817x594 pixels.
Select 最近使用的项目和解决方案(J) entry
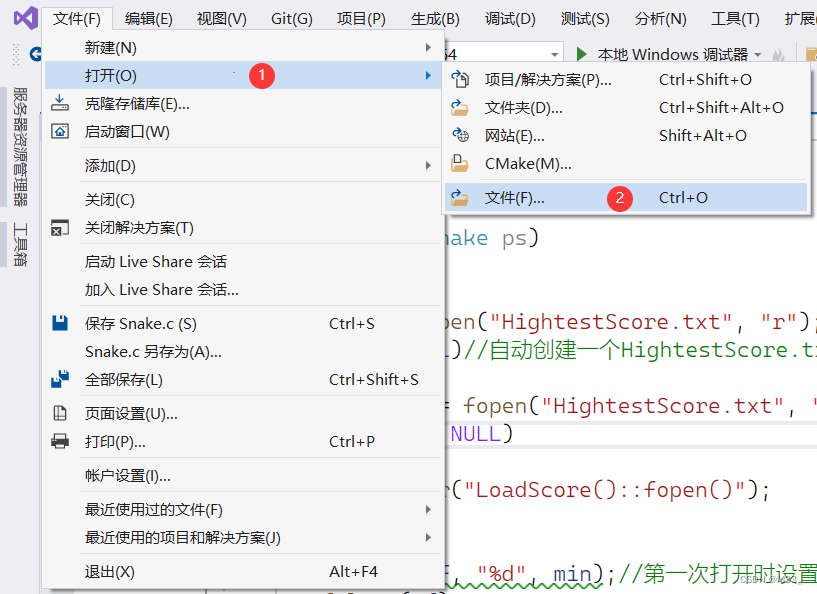click(243, 537)
